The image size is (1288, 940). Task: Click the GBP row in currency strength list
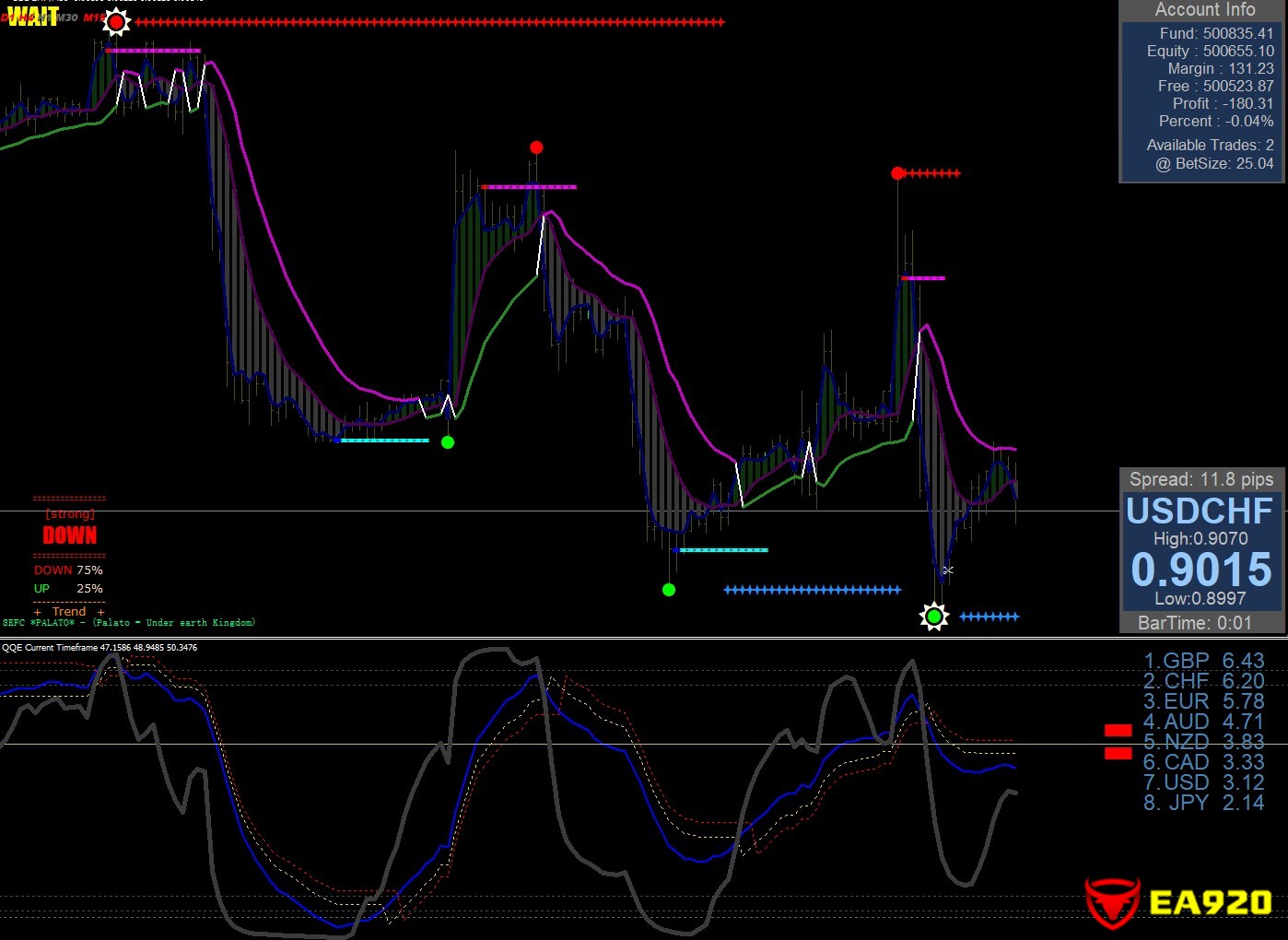pos(1203,661)
